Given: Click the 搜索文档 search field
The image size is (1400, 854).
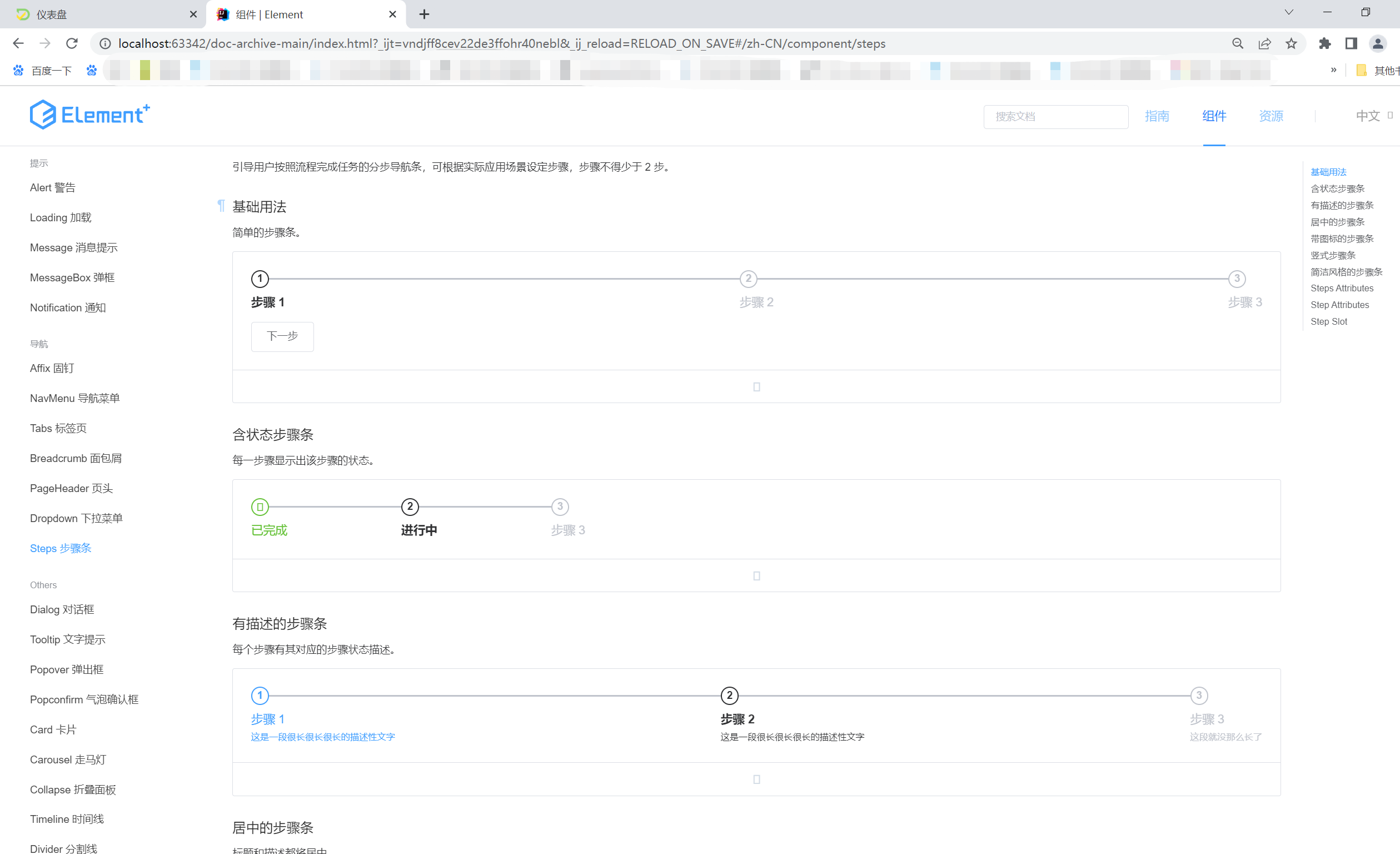Looking at the screenshot, I should pyautogui.click(x=1055, y=117).
